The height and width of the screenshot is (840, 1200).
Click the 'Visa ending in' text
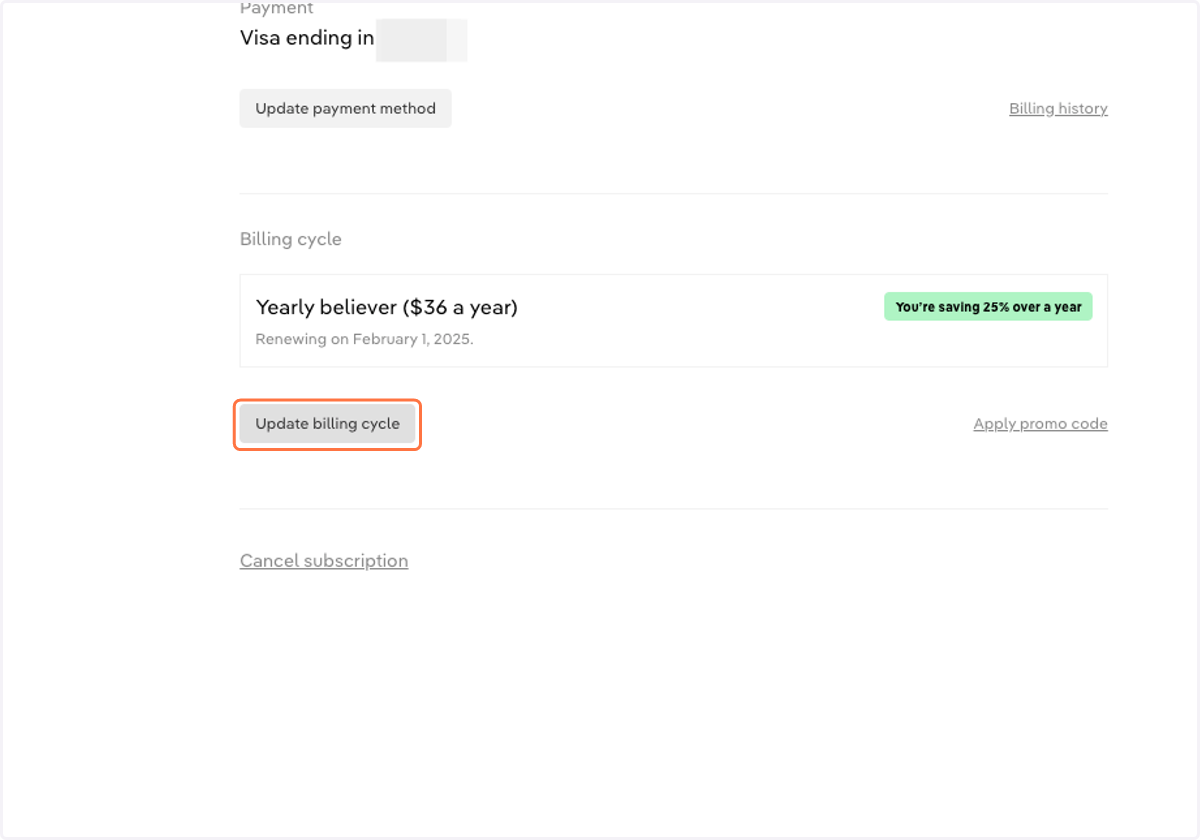click(x=307, y=38)
